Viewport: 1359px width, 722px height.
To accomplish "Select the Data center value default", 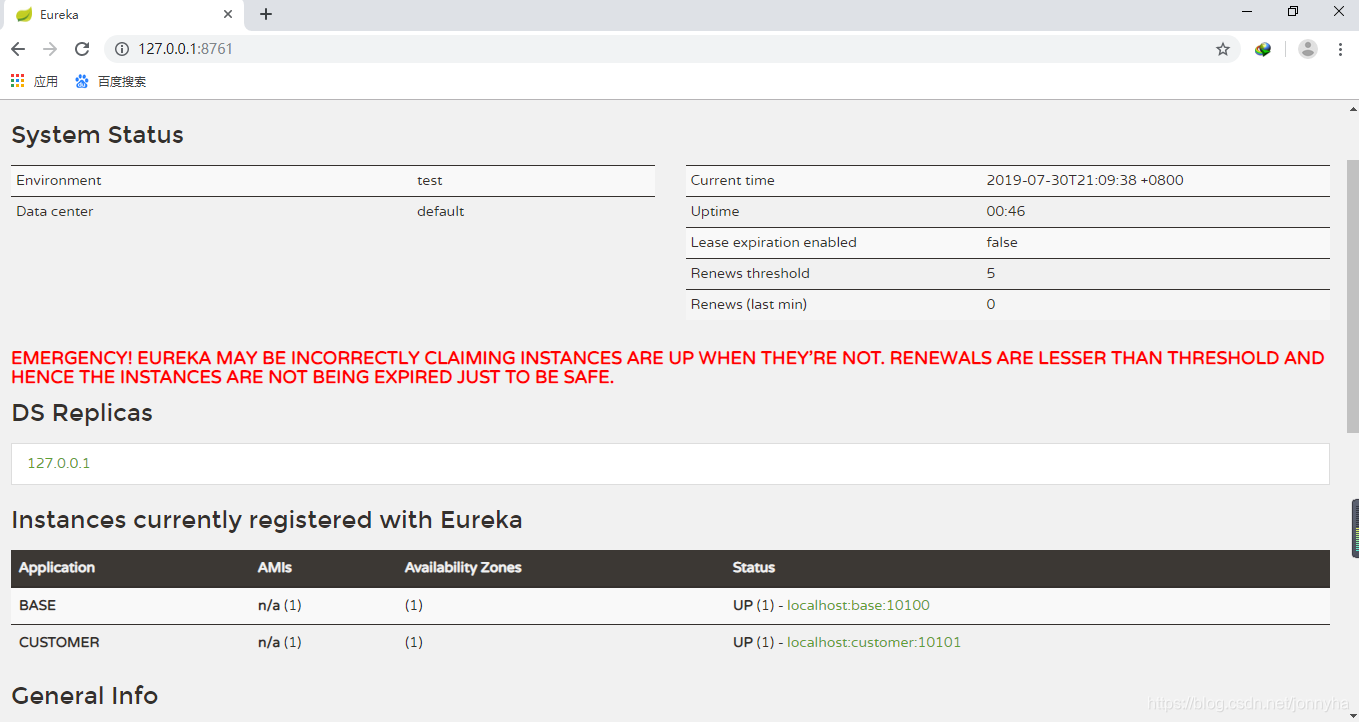I will pyautogui.click(x=441, y=211).
